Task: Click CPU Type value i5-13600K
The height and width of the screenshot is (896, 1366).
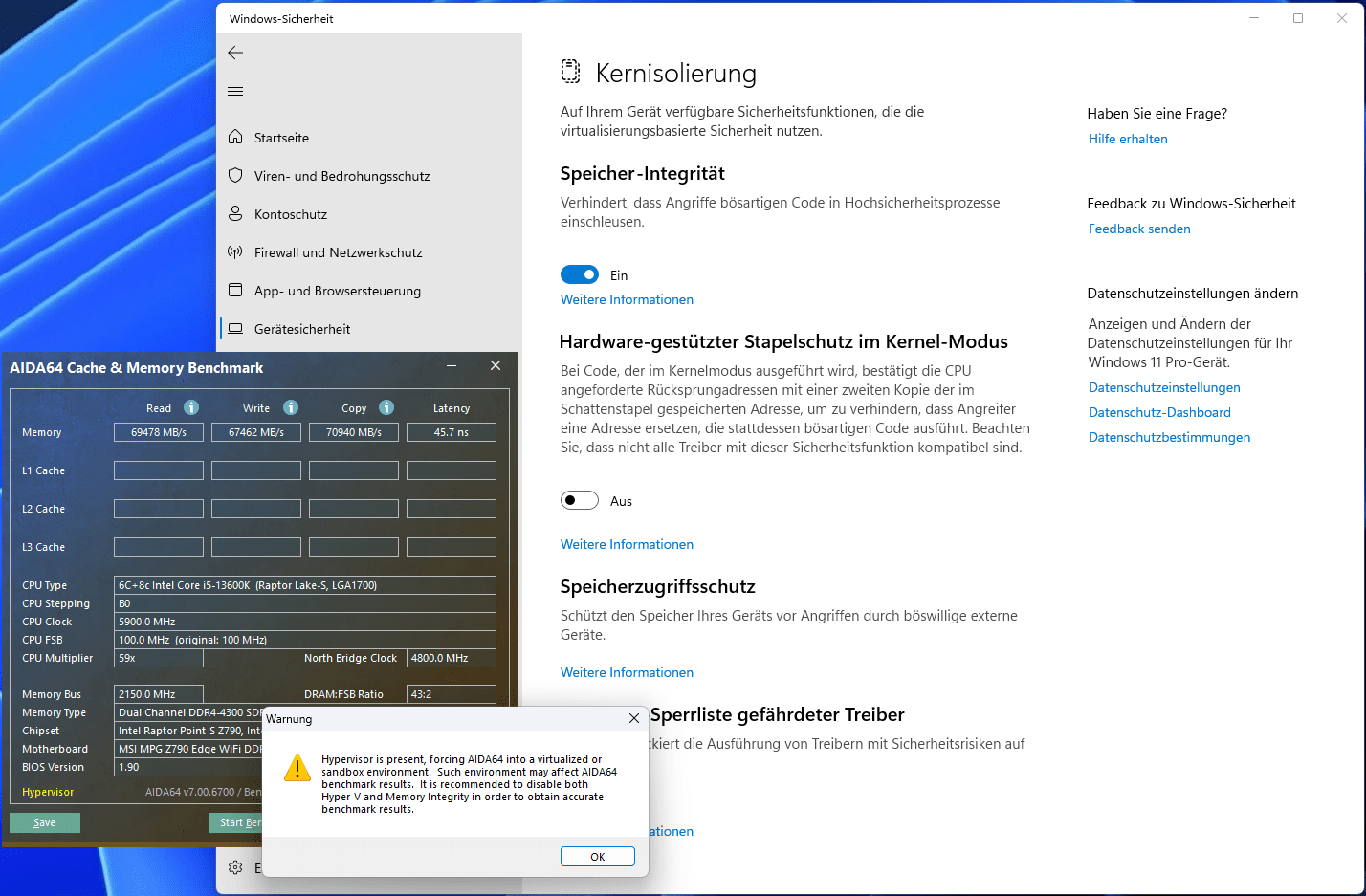Action: tap(305, 585)
